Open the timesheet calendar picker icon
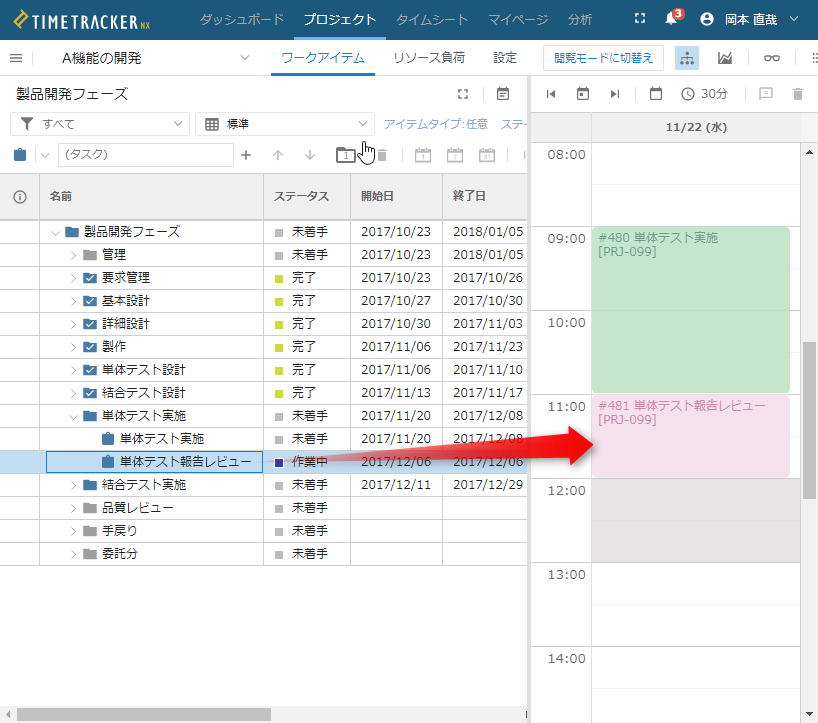 tap(656, 94)
